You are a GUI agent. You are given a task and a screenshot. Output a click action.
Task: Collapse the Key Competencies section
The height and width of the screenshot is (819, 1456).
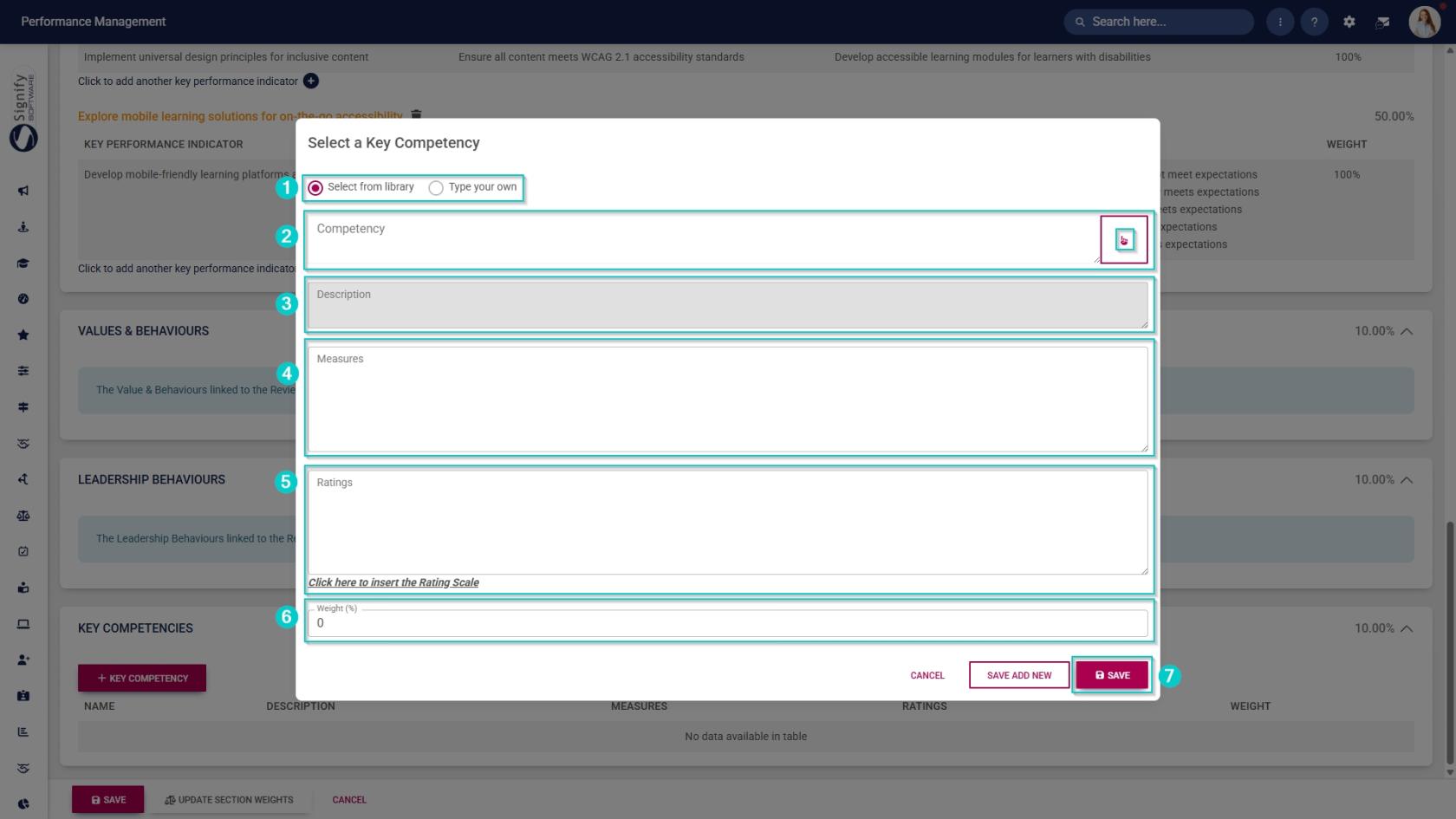tap(1407, 628)
